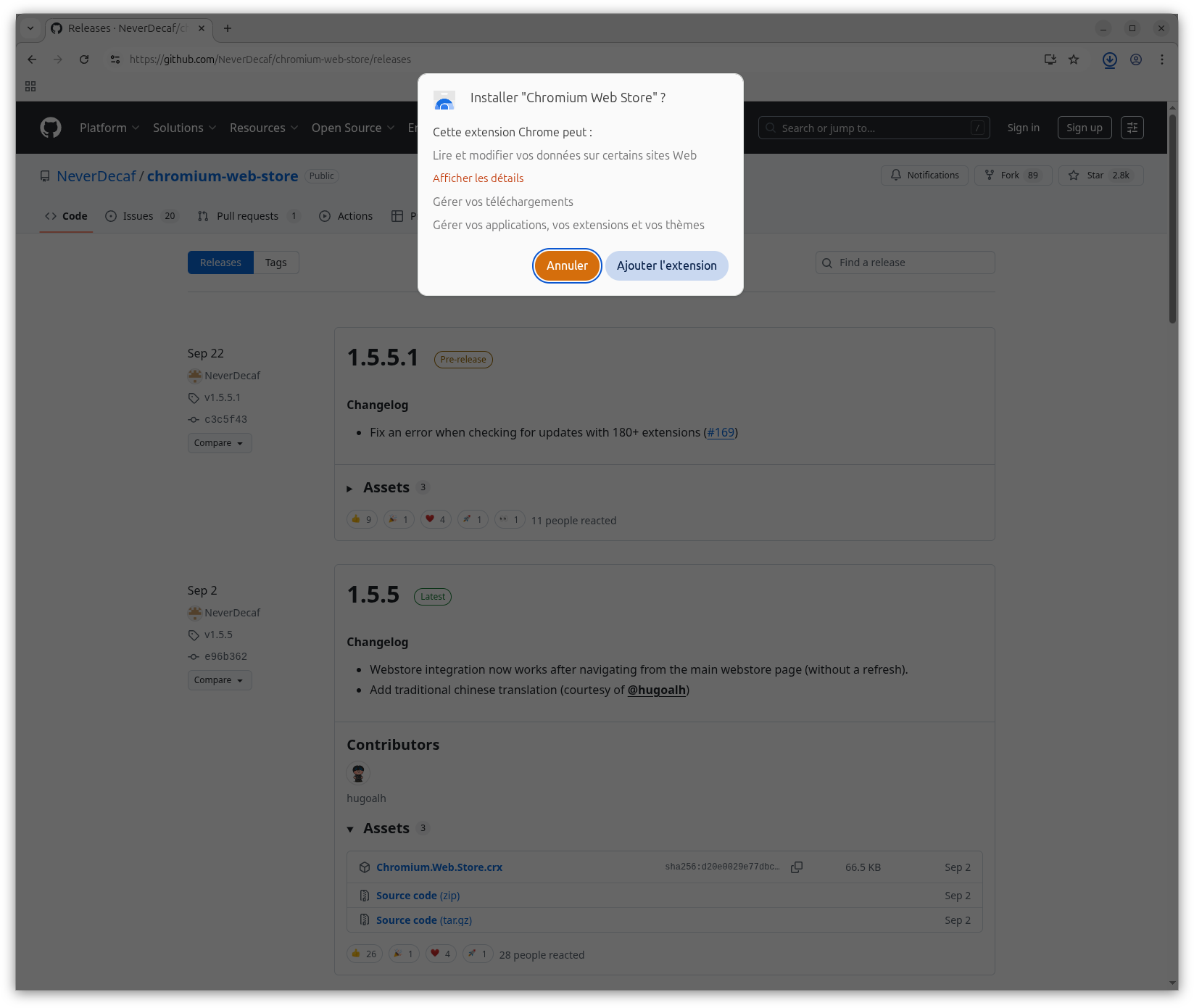
Task: Click Ajouter l'extension button
Action: (666, 265)
